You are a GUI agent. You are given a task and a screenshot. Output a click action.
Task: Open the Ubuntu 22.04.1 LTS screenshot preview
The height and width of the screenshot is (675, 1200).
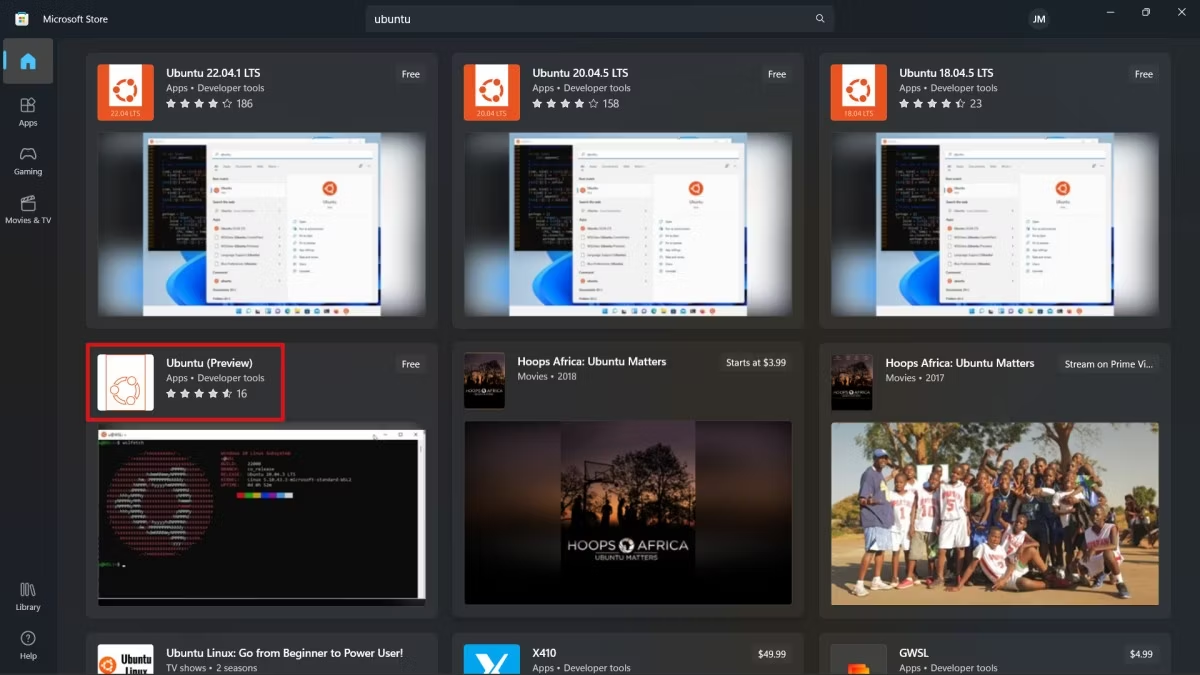(262, 225)
